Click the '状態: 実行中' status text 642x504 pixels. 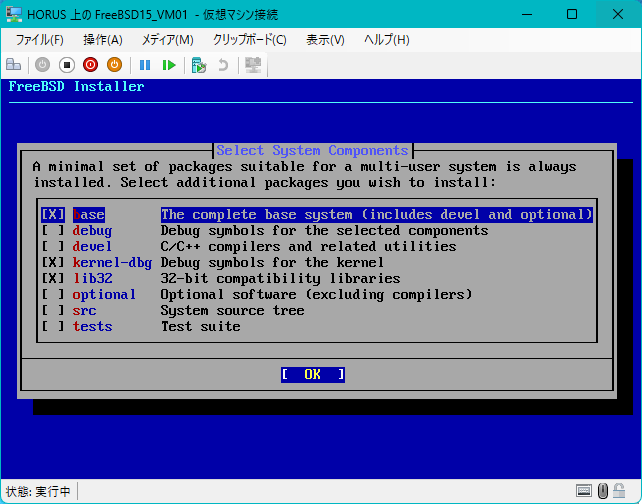[x=38, y=491]
